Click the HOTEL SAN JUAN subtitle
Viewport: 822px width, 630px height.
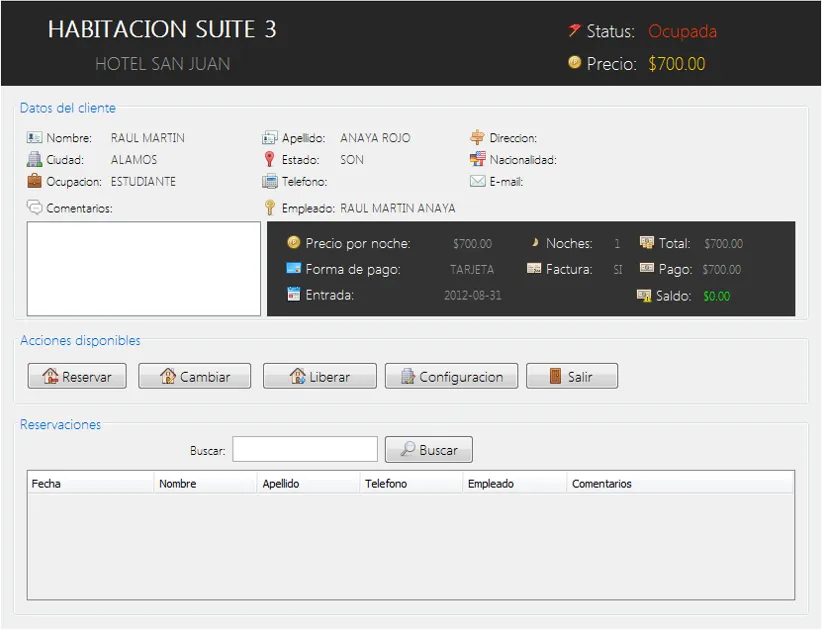(x=163, y=64)
